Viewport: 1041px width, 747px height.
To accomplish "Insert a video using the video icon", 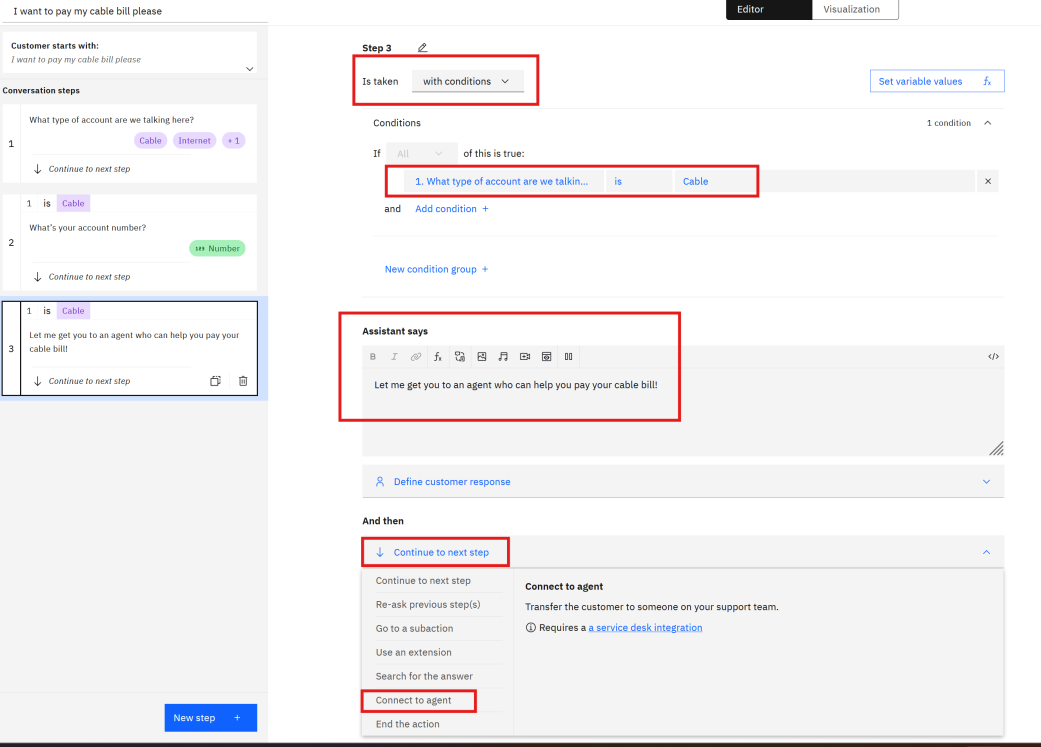I will tap(525, 357).
